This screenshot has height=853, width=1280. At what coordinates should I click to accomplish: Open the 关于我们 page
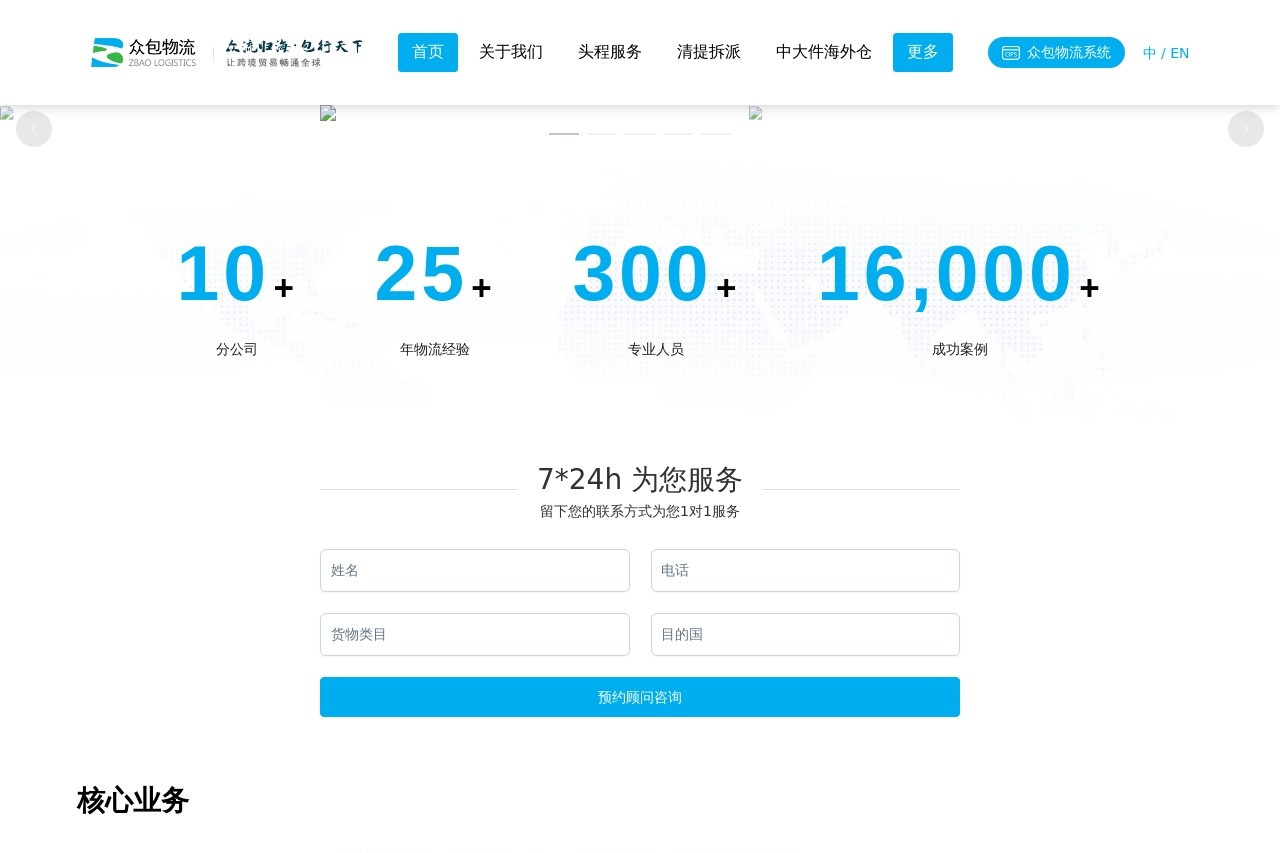click(511, 52)
